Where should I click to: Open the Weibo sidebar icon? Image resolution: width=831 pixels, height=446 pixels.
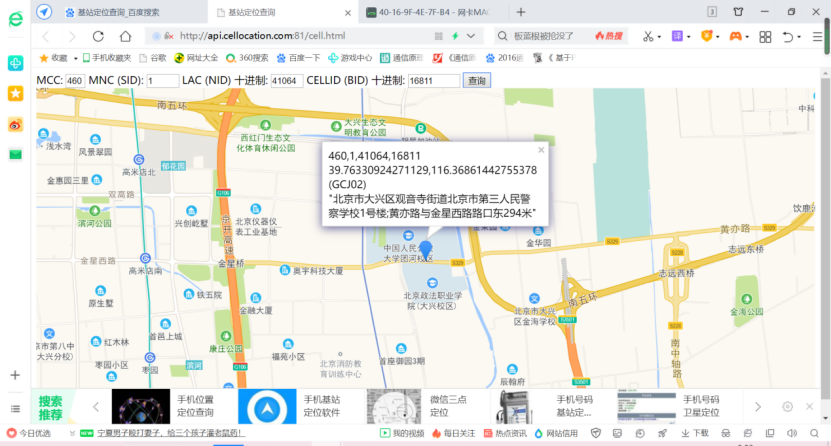[15, 125]
